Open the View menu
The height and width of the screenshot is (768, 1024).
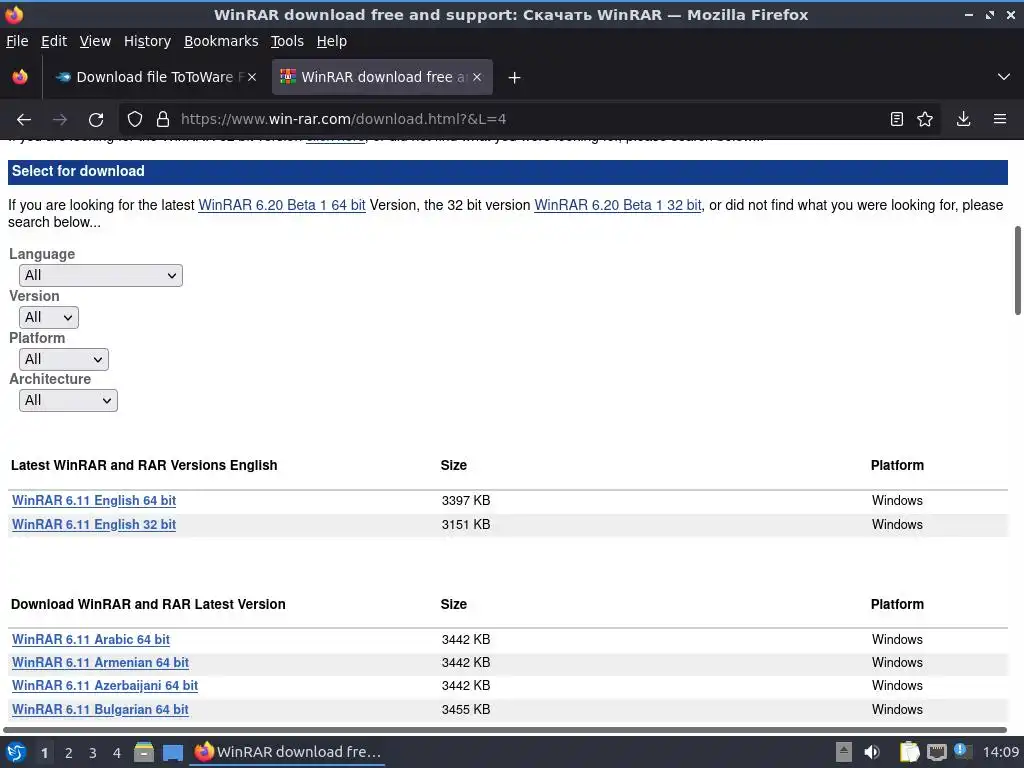tap(95, 41)
